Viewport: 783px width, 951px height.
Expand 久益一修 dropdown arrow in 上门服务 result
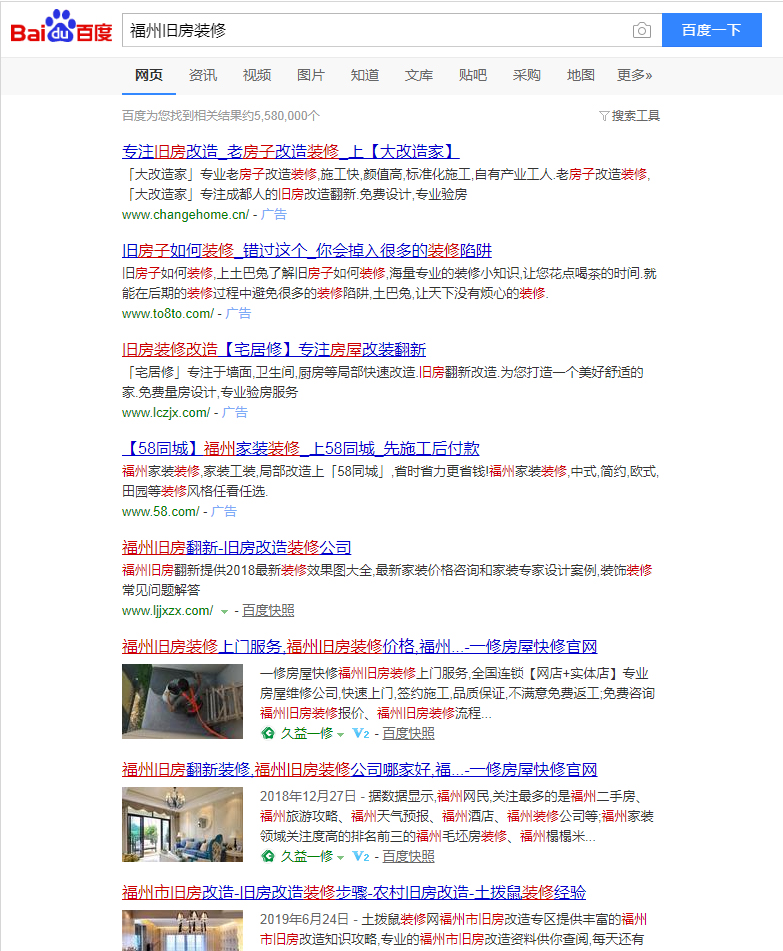coord(340,734)
